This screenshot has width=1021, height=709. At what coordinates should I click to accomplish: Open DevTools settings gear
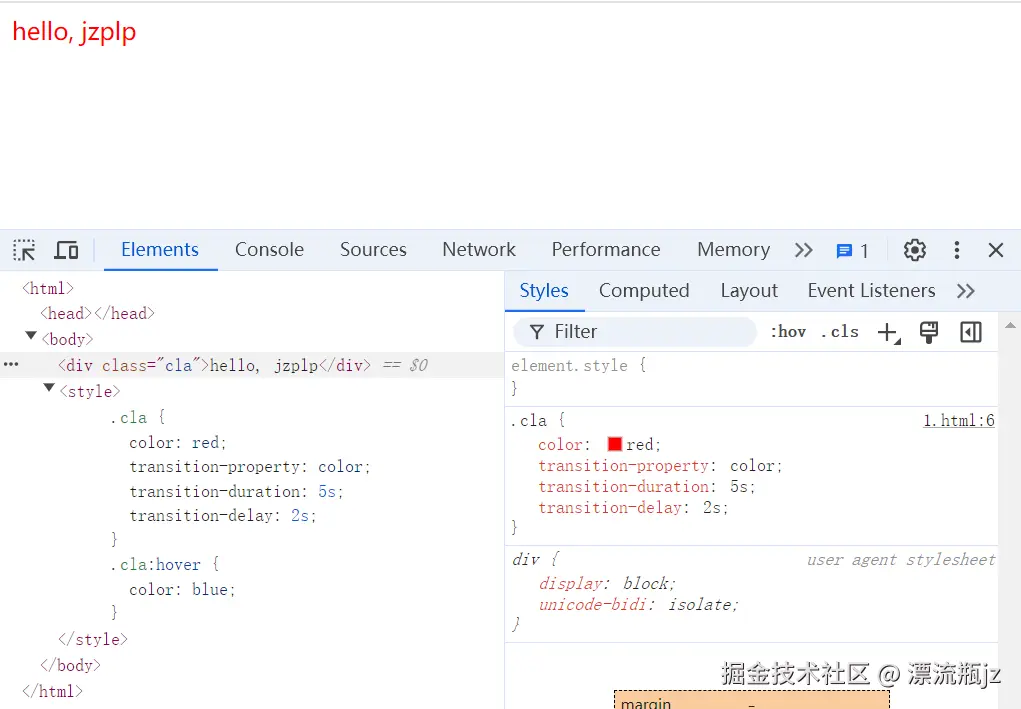(914, 250)
